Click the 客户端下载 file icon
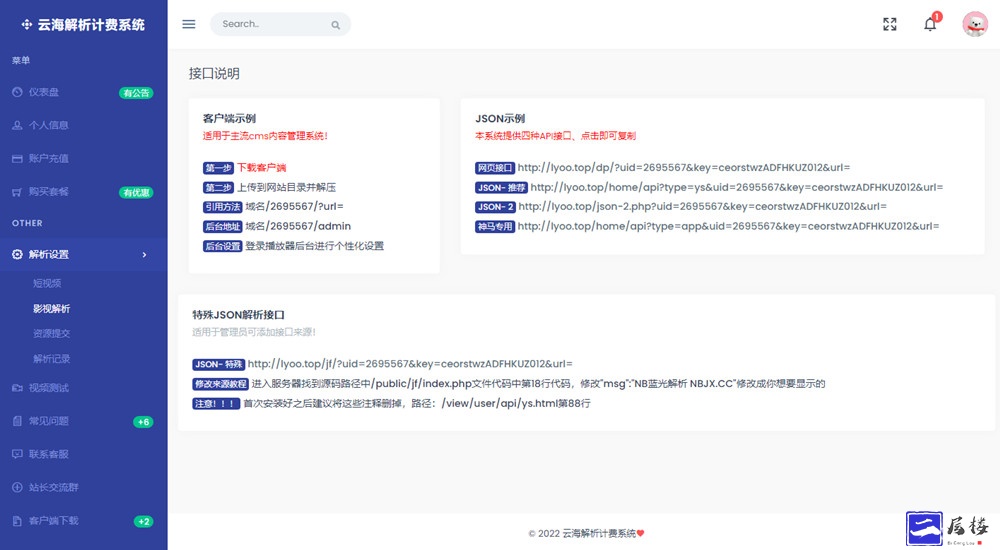 pos(17,521)
